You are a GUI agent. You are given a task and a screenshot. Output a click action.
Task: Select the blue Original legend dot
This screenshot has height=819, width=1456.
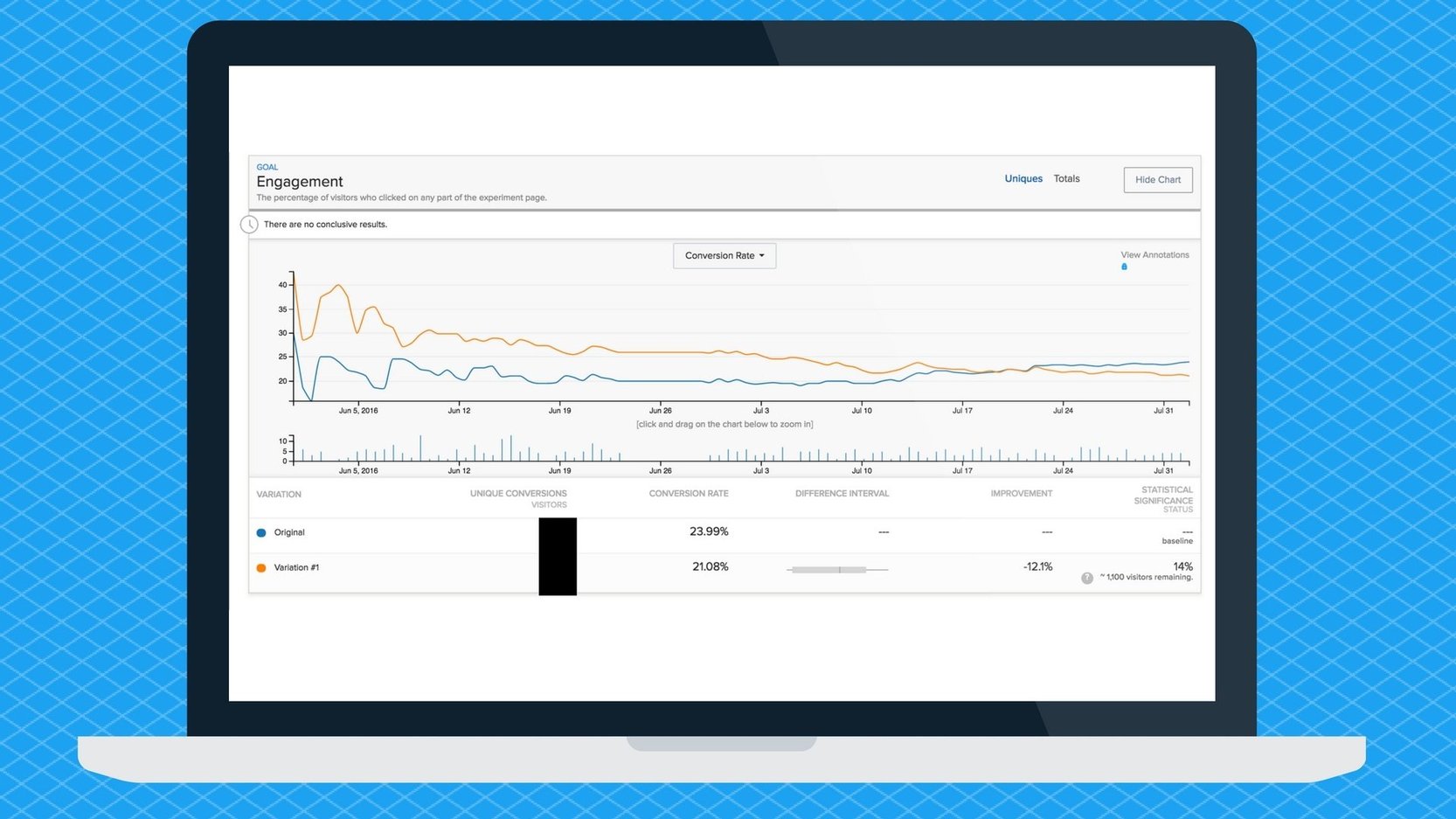point(260,531)
